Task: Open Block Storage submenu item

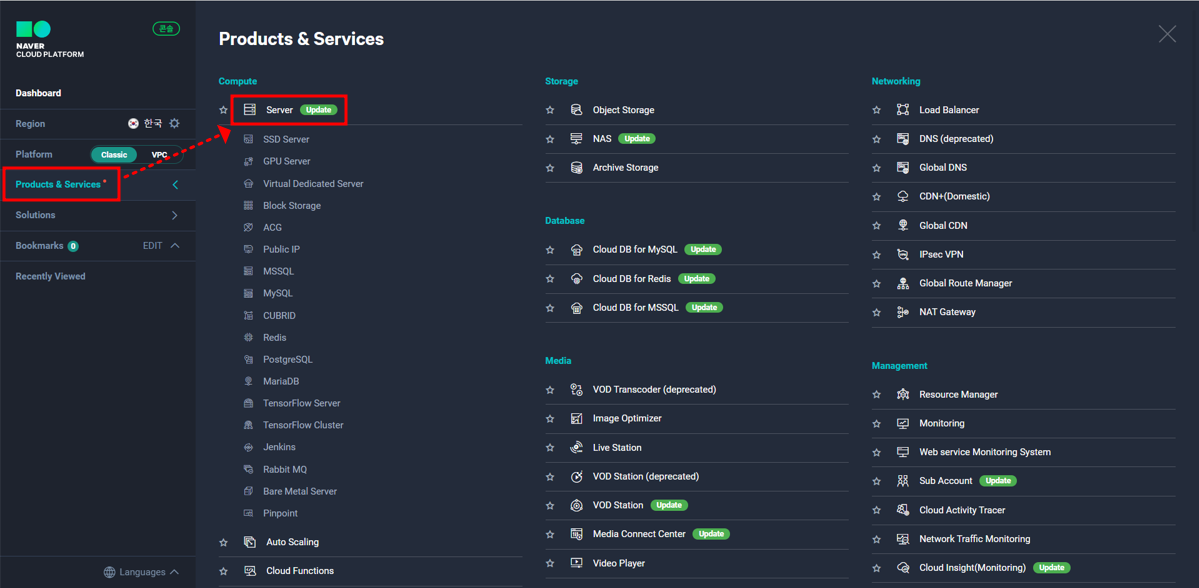Action: 292,206
